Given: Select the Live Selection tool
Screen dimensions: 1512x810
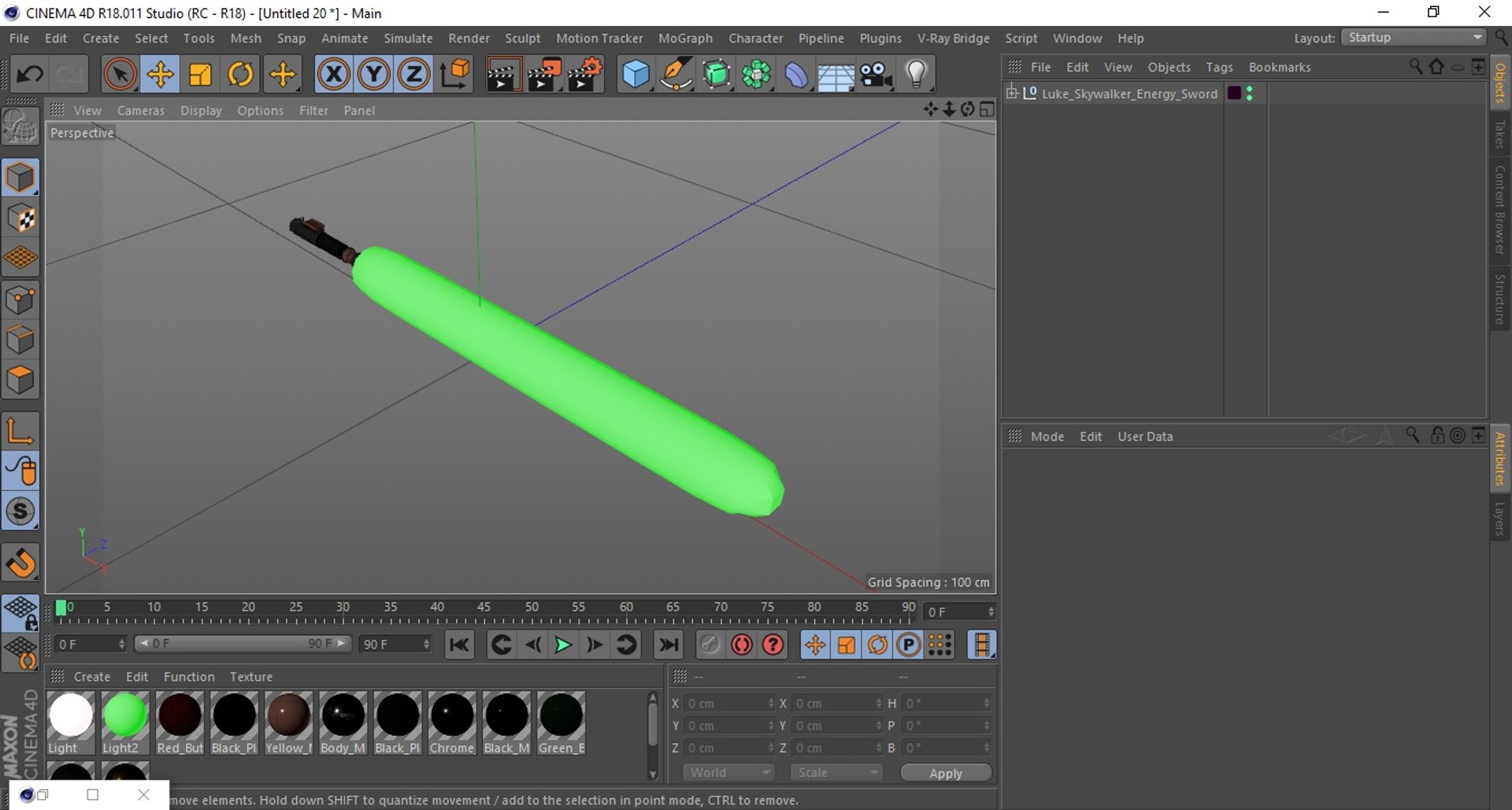Looking at the screenshot, I should [x=119, y=75].
